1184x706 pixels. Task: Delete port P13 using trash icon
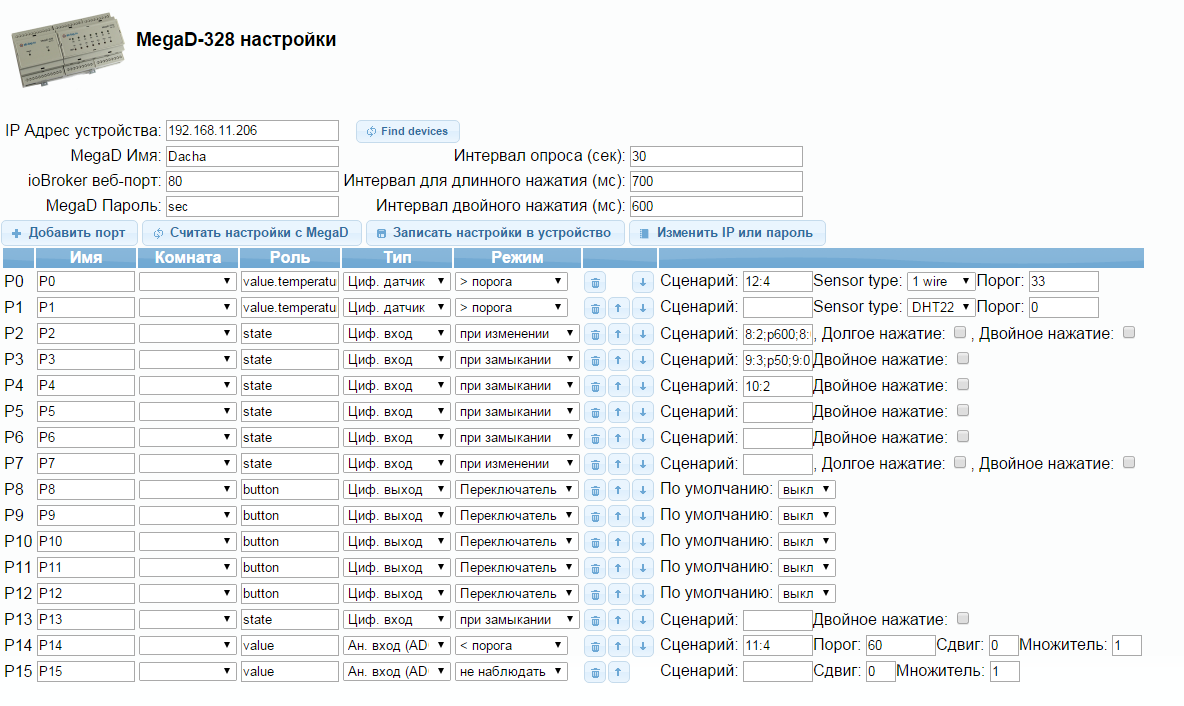595,620
